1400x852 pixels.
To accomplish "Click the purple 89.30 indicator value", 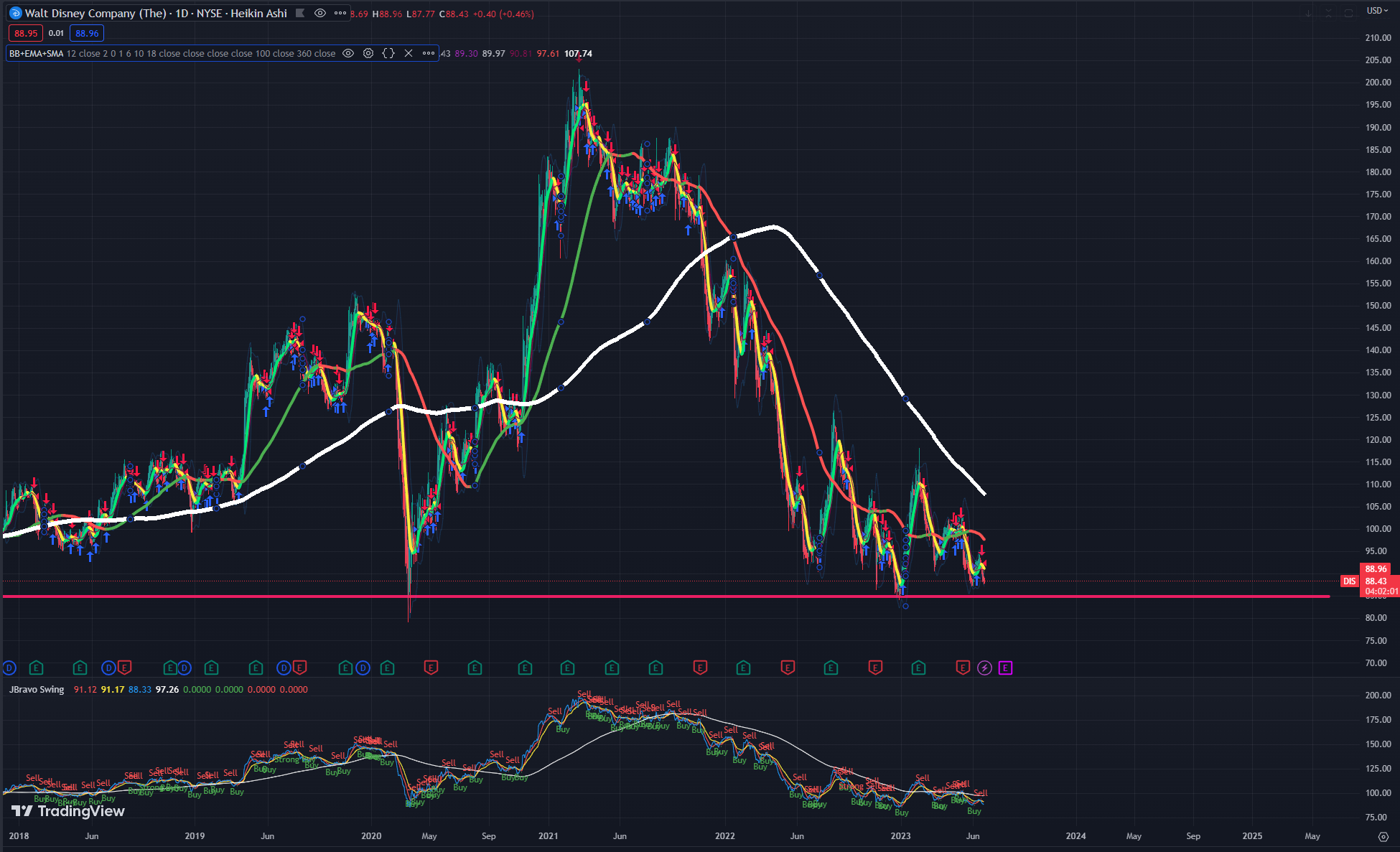I will [x=466, y=54].
